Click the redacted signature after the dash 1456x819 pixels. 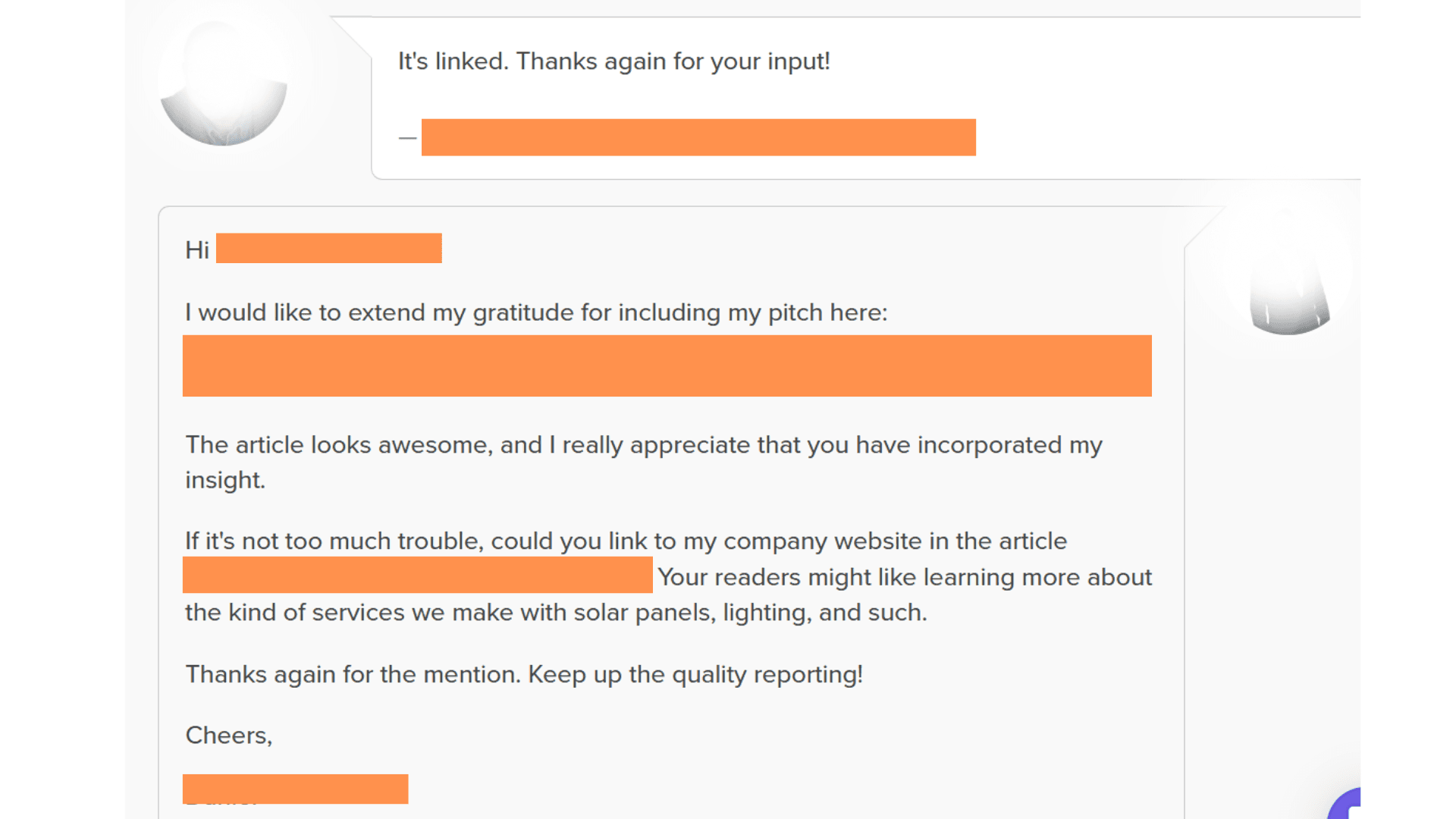pyautogui.click(x=698, y=137)
